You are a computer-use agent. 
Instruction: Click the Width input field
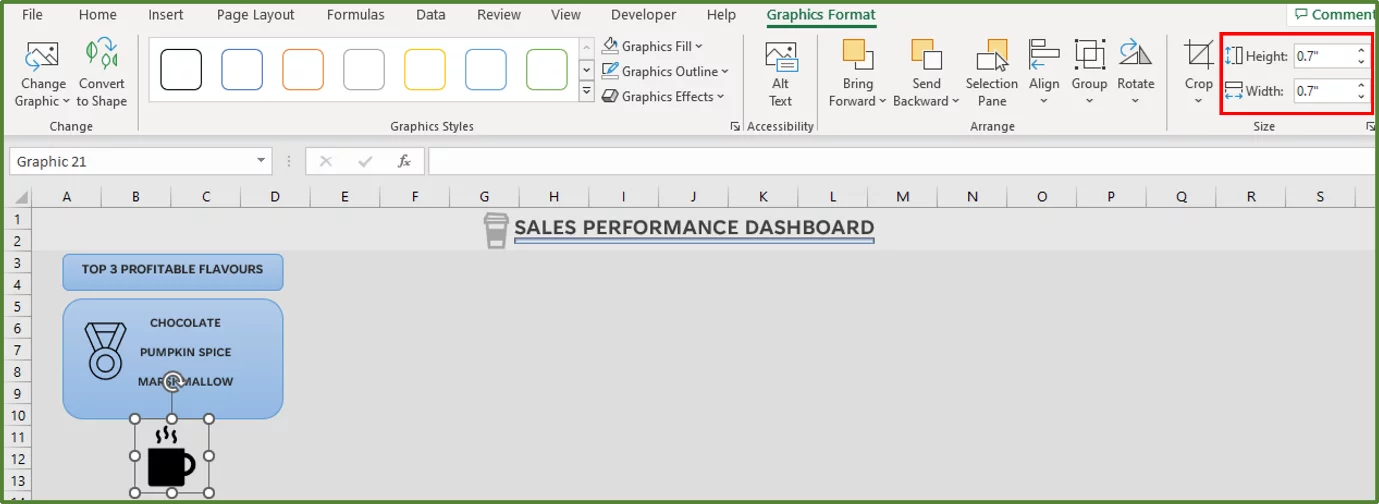pyautogui.click(x=1323, y=91)
